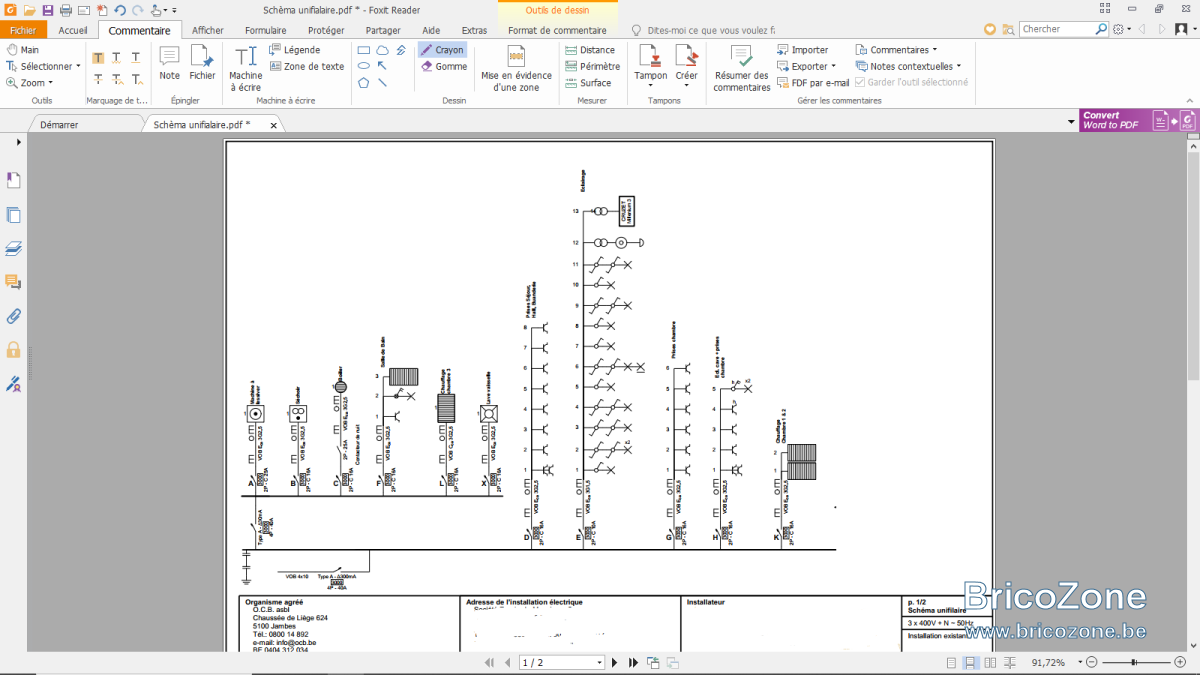
Task: Open Mise en évidence d'une zone tool
Action: pyautogui.click(x=516, y=68)
